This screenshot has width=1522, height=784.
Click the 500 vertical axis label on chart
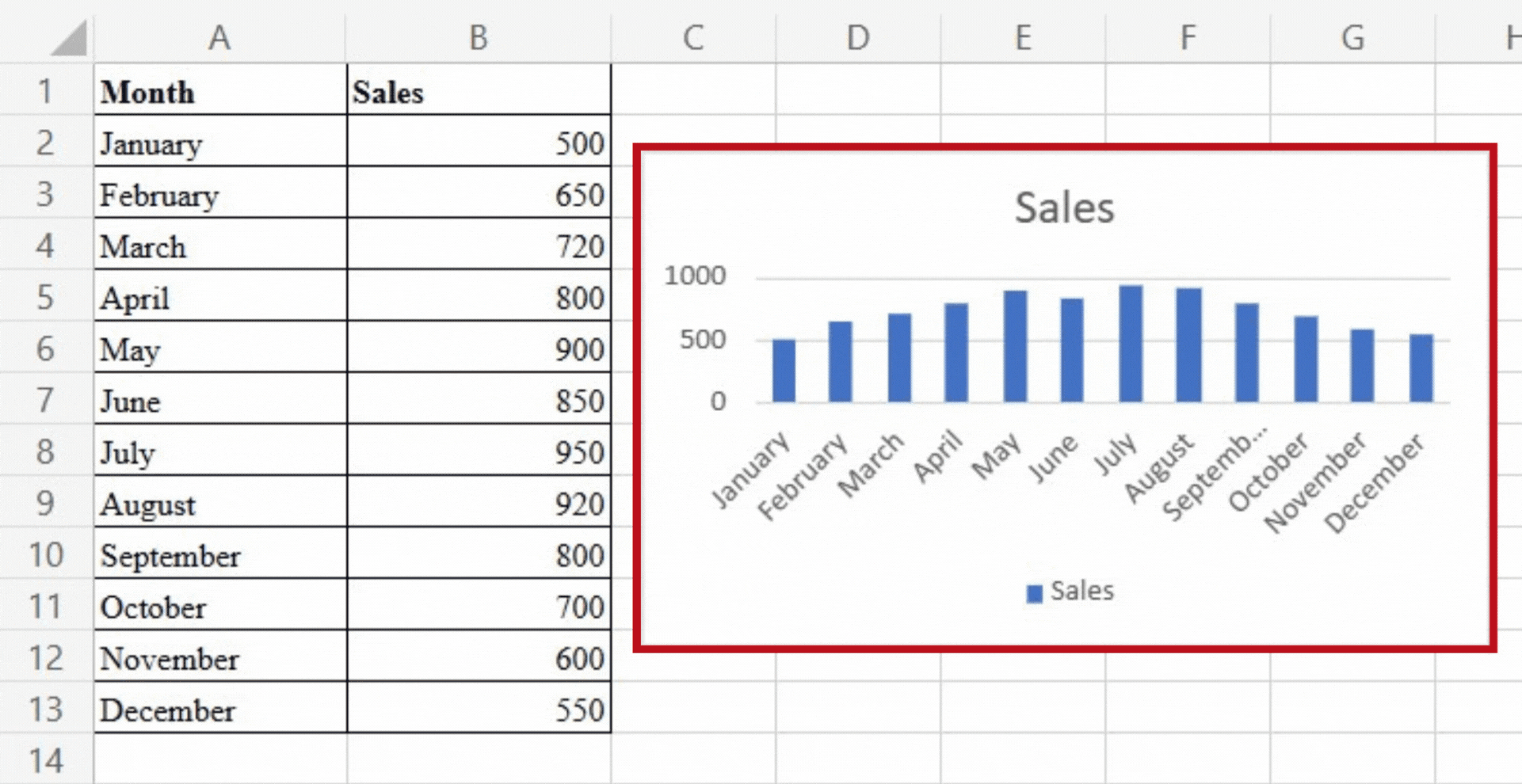pos(703,340)
